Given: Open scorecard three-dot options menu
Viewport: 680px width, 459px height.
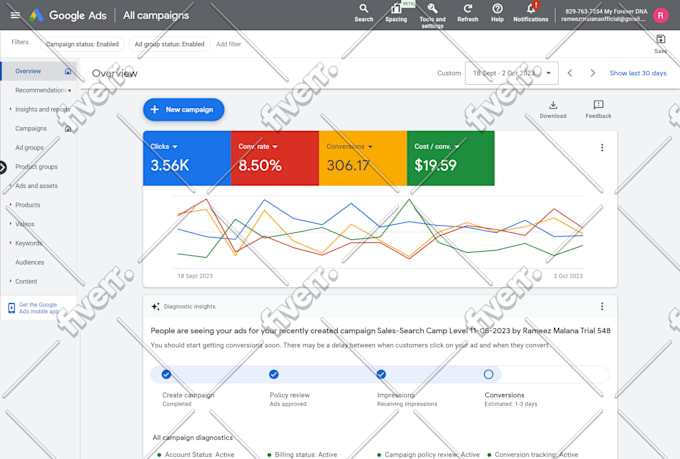Looking at the screenshot, I should click(x=602, y=148).
